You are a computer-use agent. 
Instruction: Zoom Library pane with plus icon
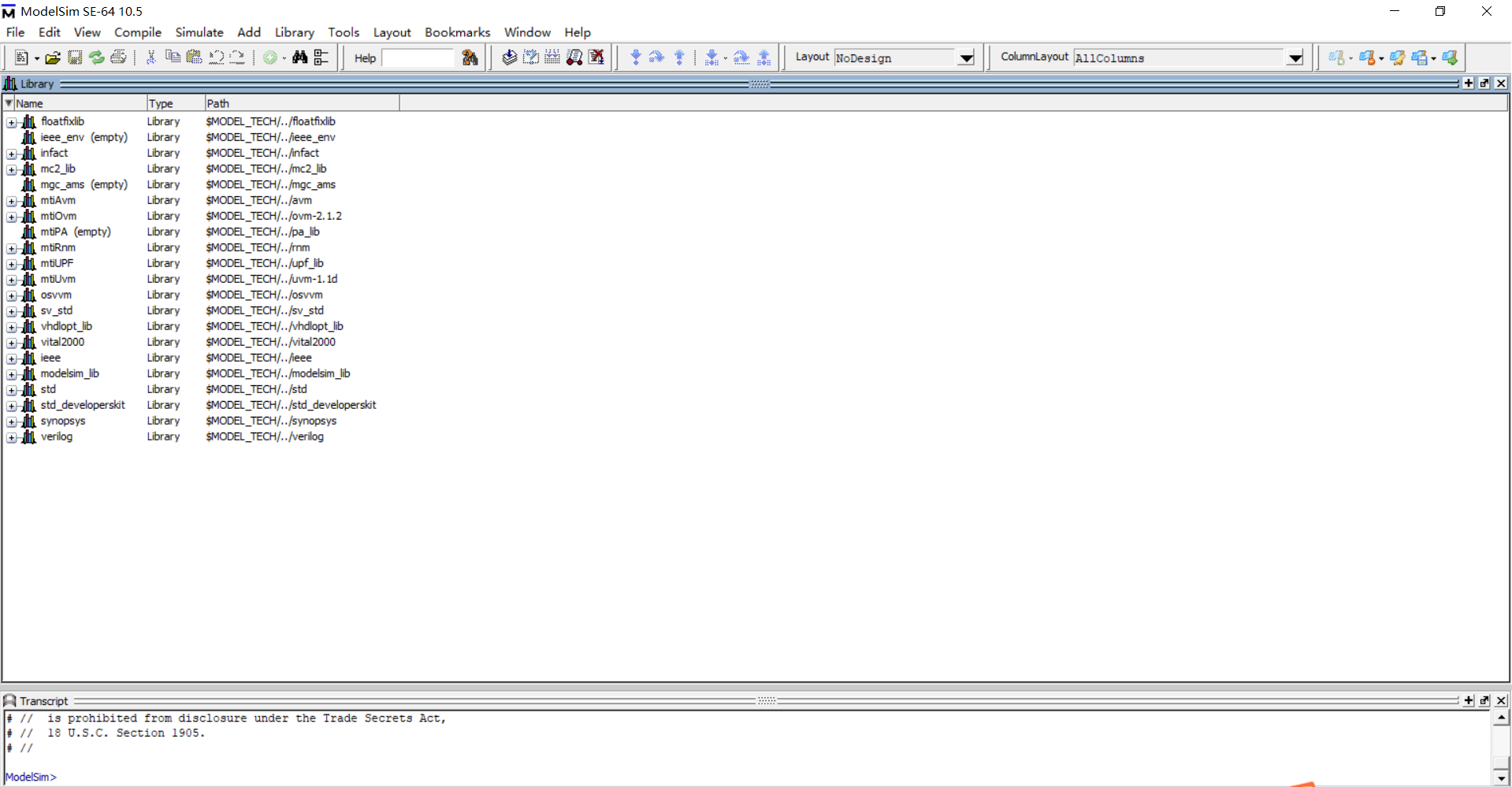pos(1469,84)
